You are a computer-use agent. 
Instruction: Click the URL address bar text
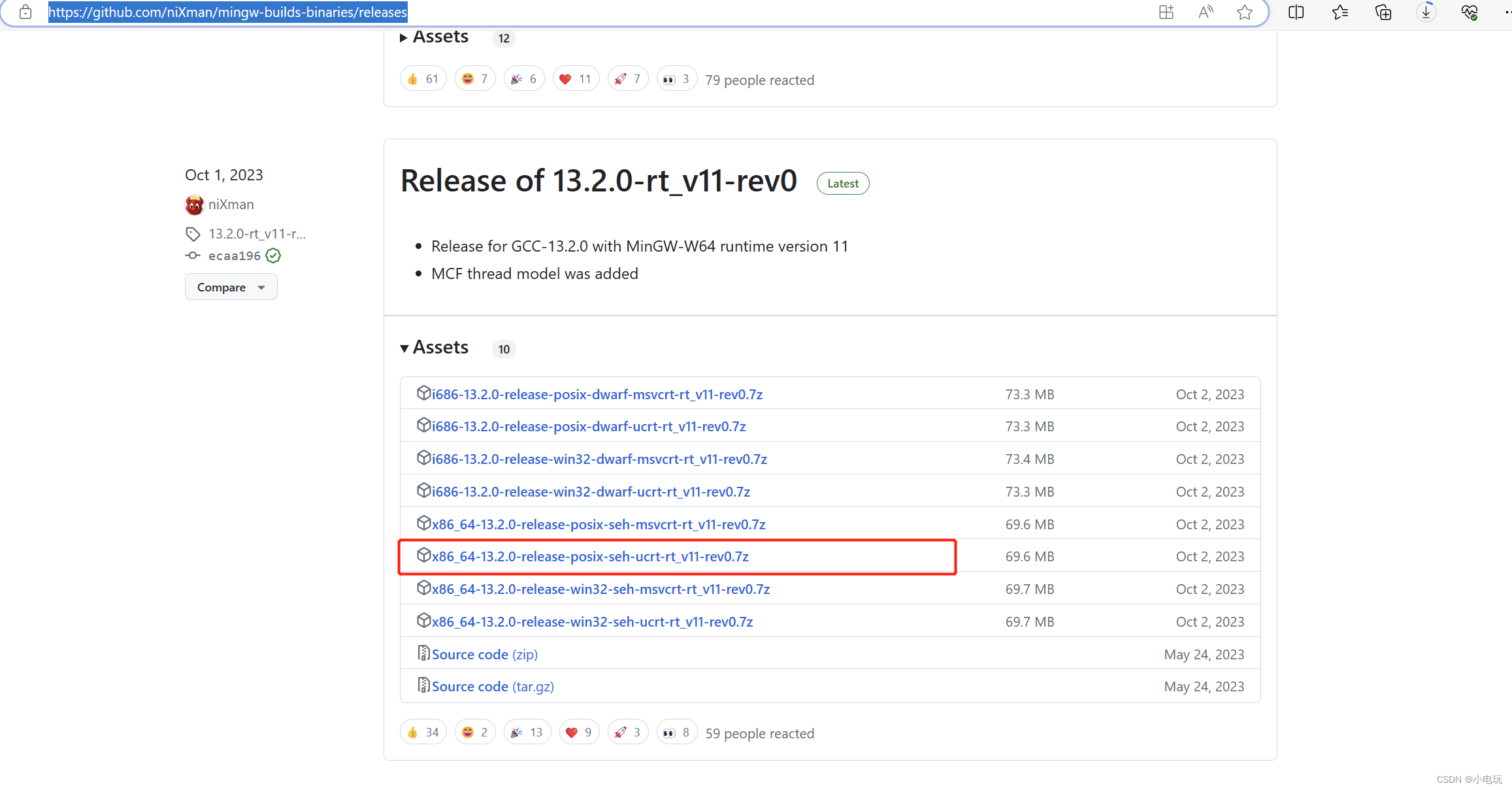point(227,12)
